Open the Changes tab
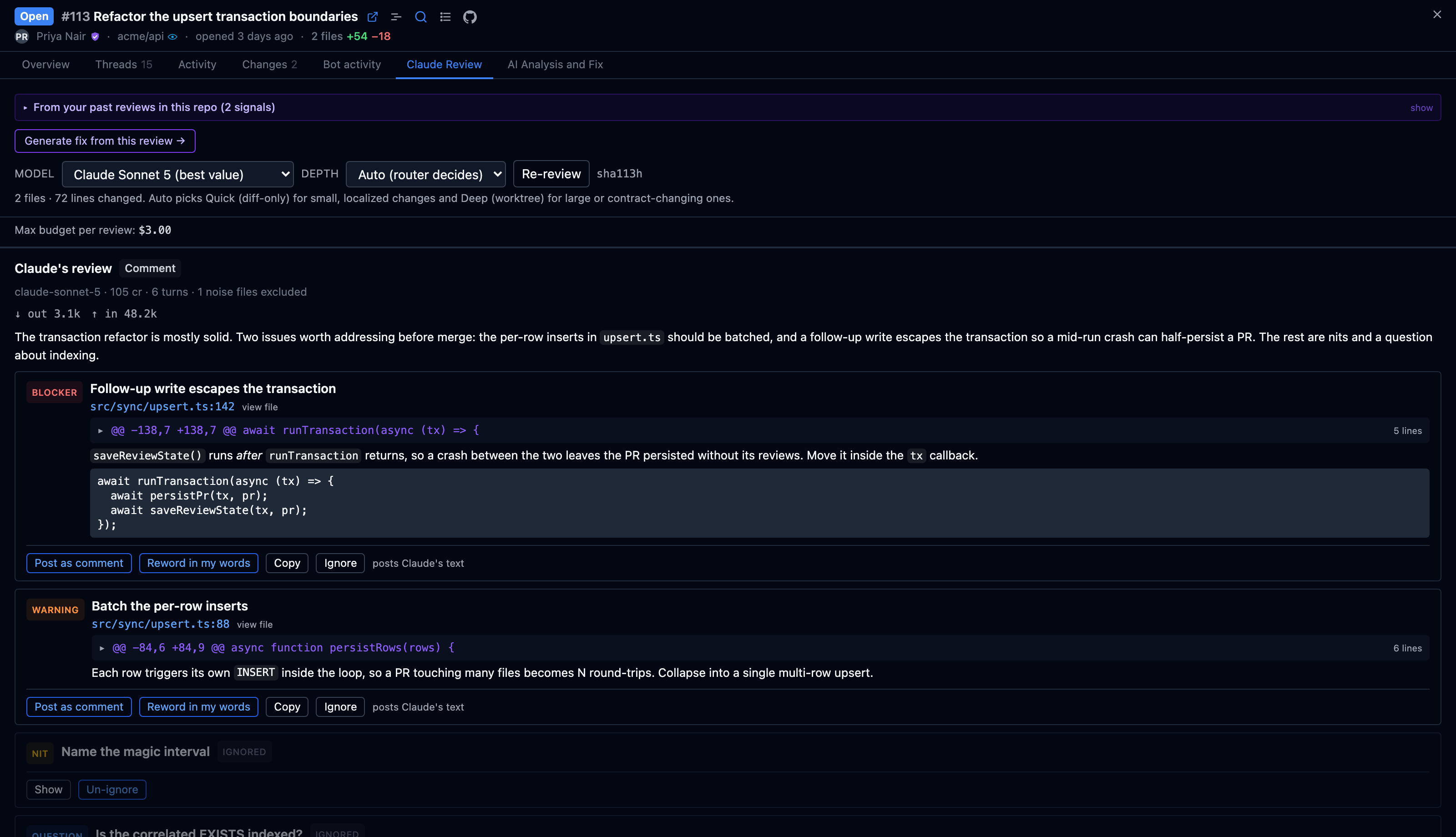1456x837 pixels. (x=269, y=65)
